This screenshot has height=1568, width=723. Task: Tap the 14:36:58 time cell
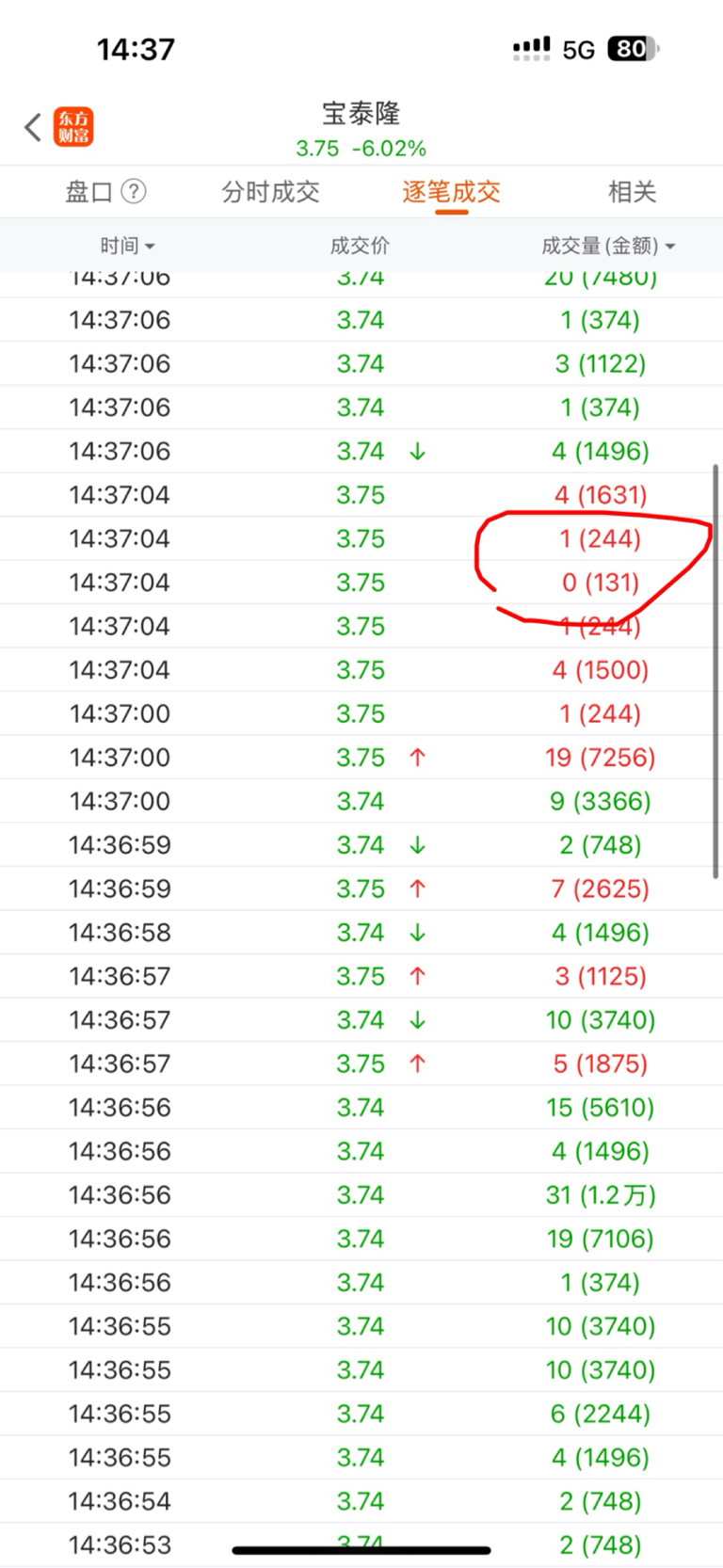point(120,933)
